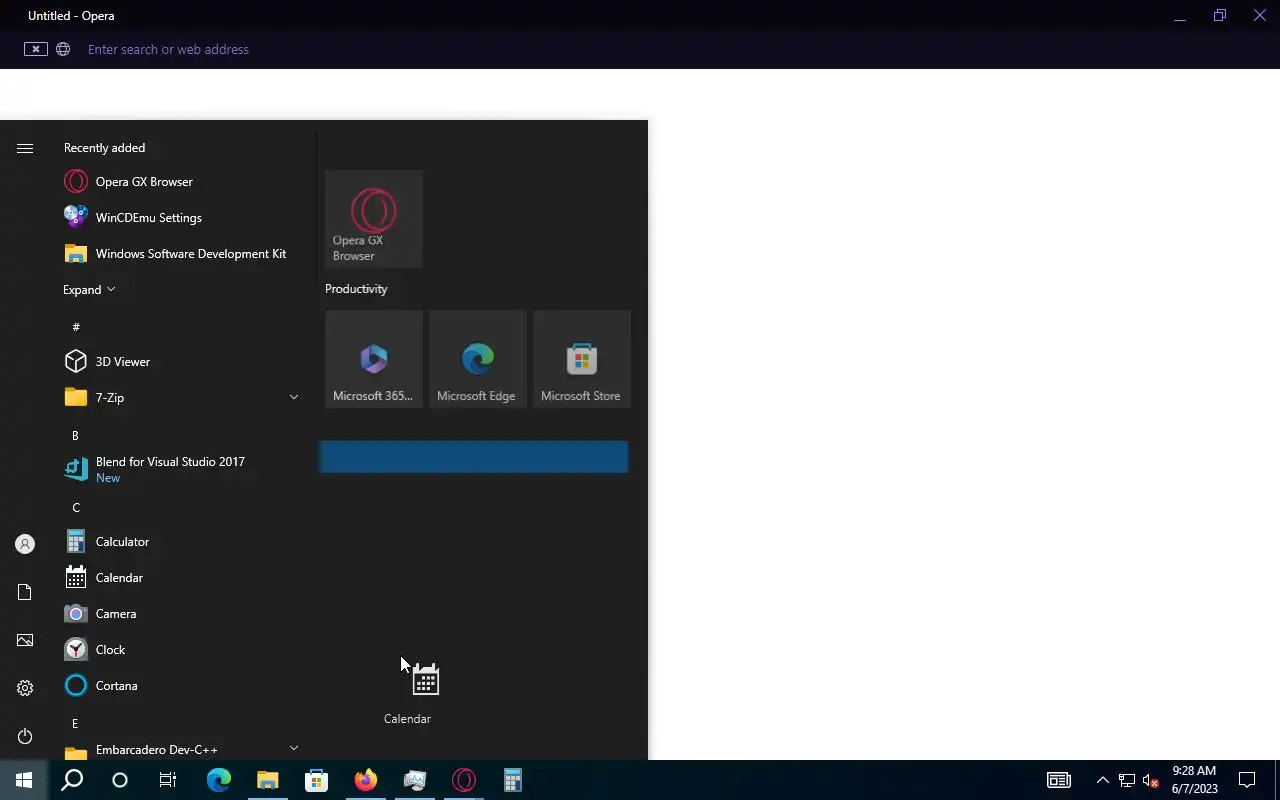
Task: Open File Explorer from the taskbar
Action: [x=267, y=780]
